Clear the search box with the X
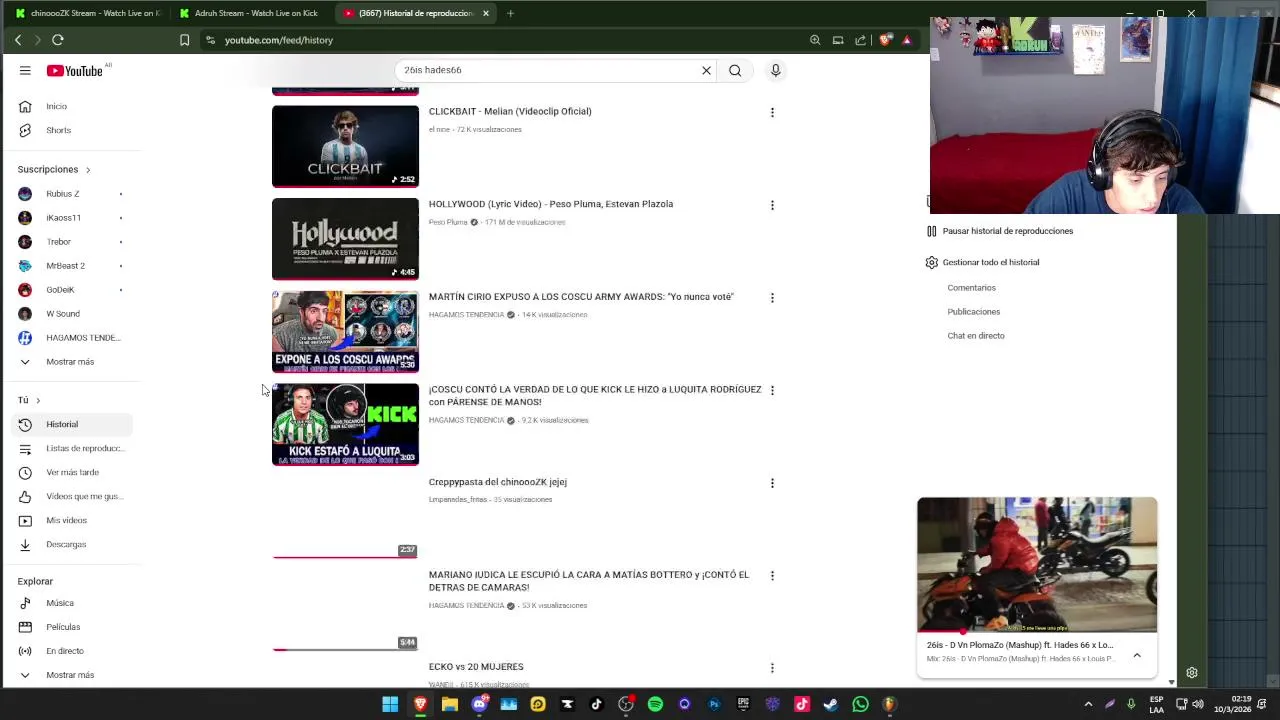Image resolution: width=1280 pixels, height=720 pixels. 706,70
